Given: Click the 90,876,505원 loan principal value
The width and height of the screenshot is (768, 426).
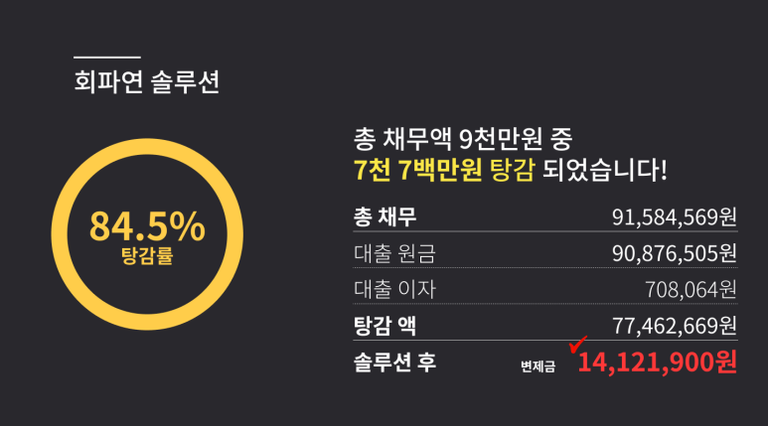Looking at the screenshot, I should [x=673, y=253].
